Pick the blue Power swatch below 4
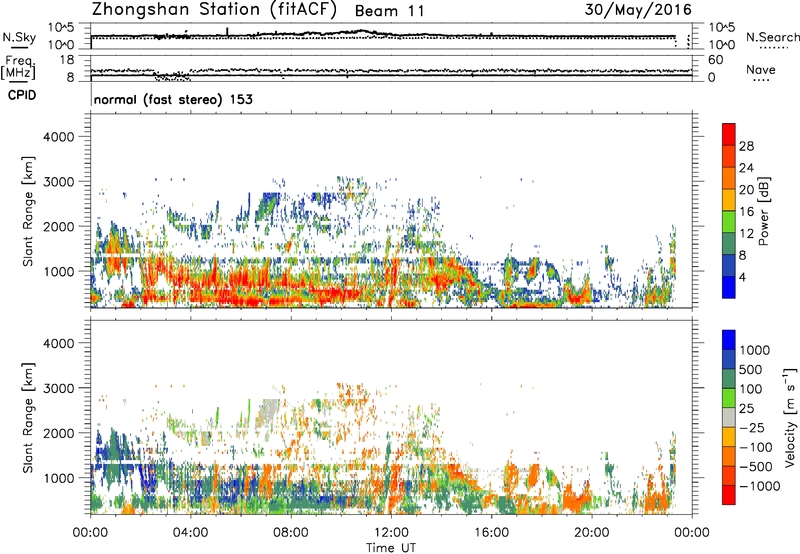The image size is (800, 554). click(x=729, y=288)
